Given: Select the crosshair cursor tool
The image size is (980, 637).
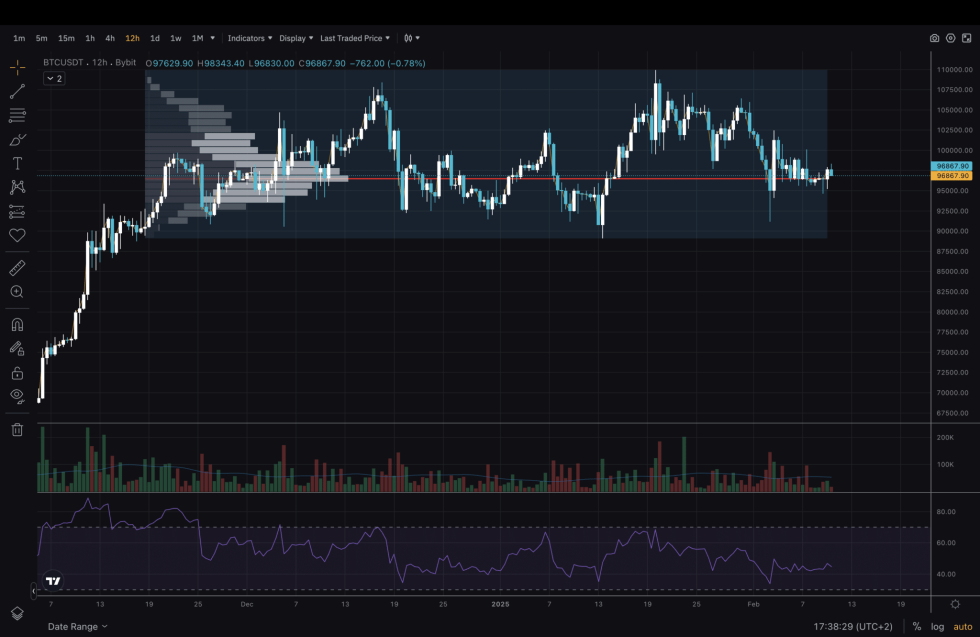Looking at the screenshot, I should point(17,67).
